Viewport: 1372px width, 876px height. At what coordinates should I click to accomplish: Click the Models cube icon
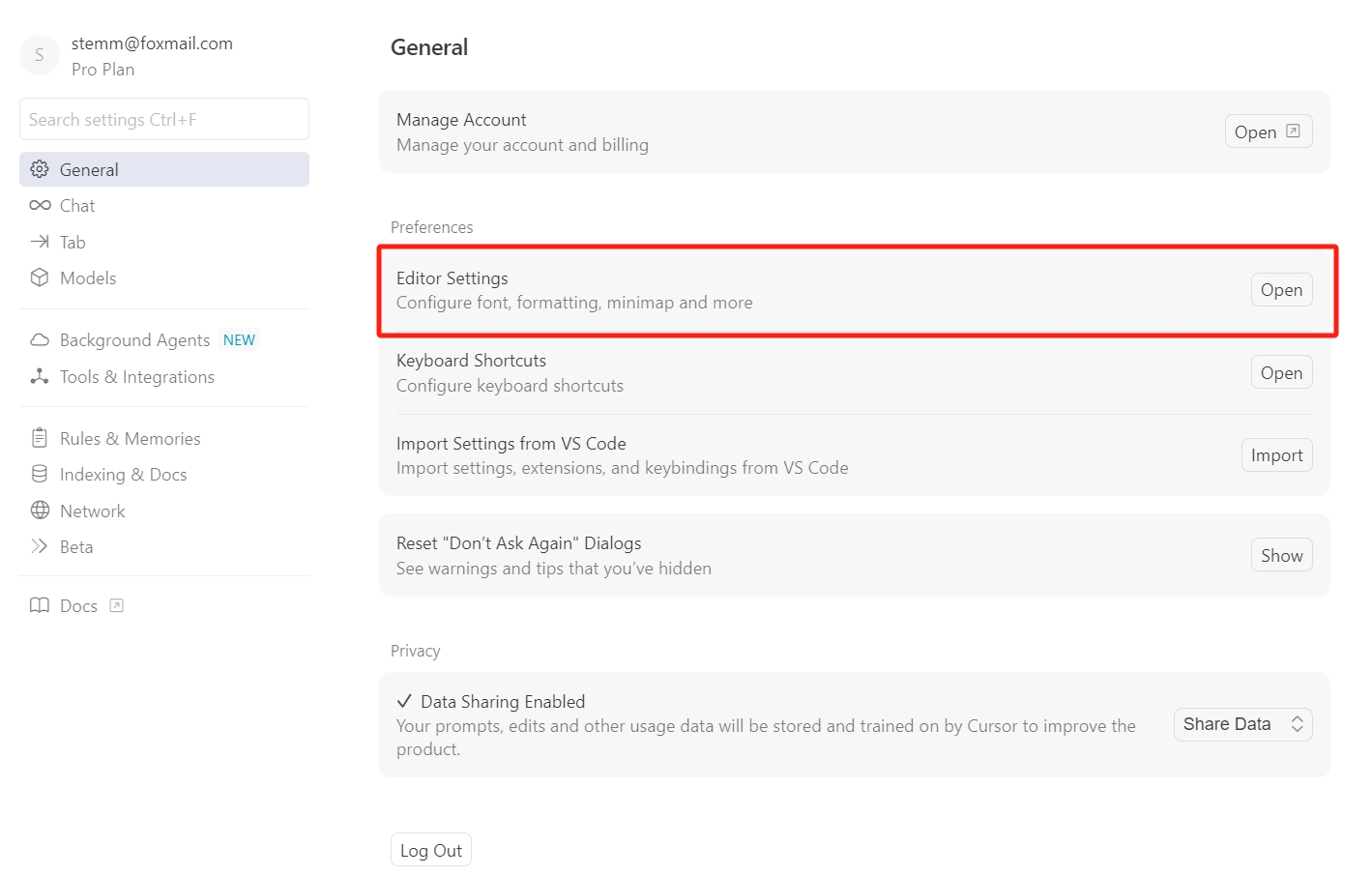click(x=40, y=277)
